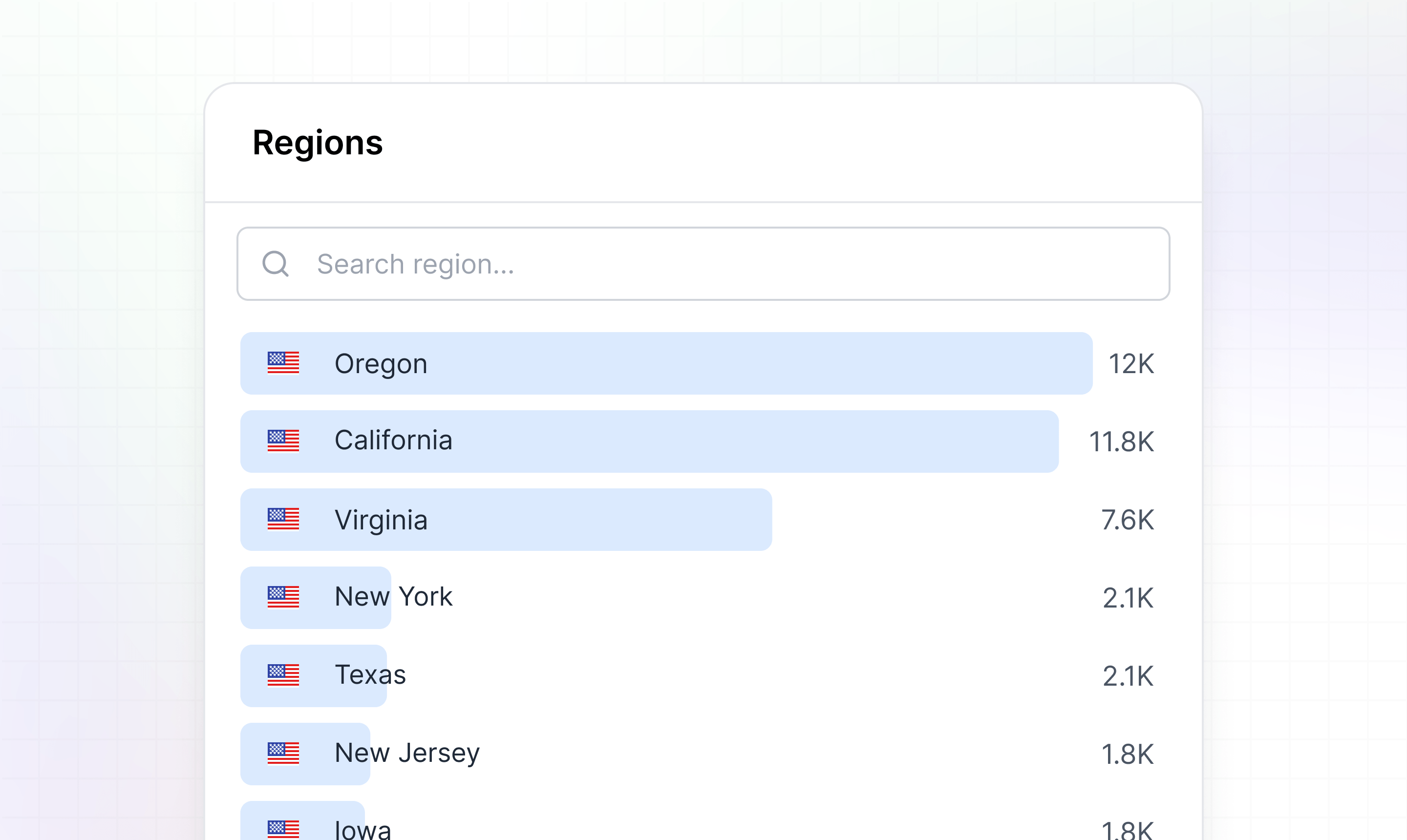Select the Oregon region row
Screen dimensions: 1407x840
[666, 363]
